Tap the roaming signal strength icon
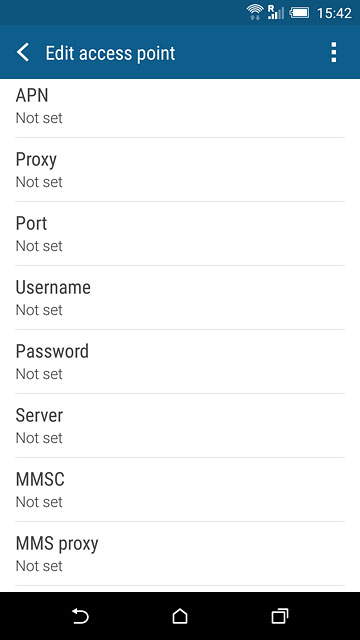 [276, 12]
